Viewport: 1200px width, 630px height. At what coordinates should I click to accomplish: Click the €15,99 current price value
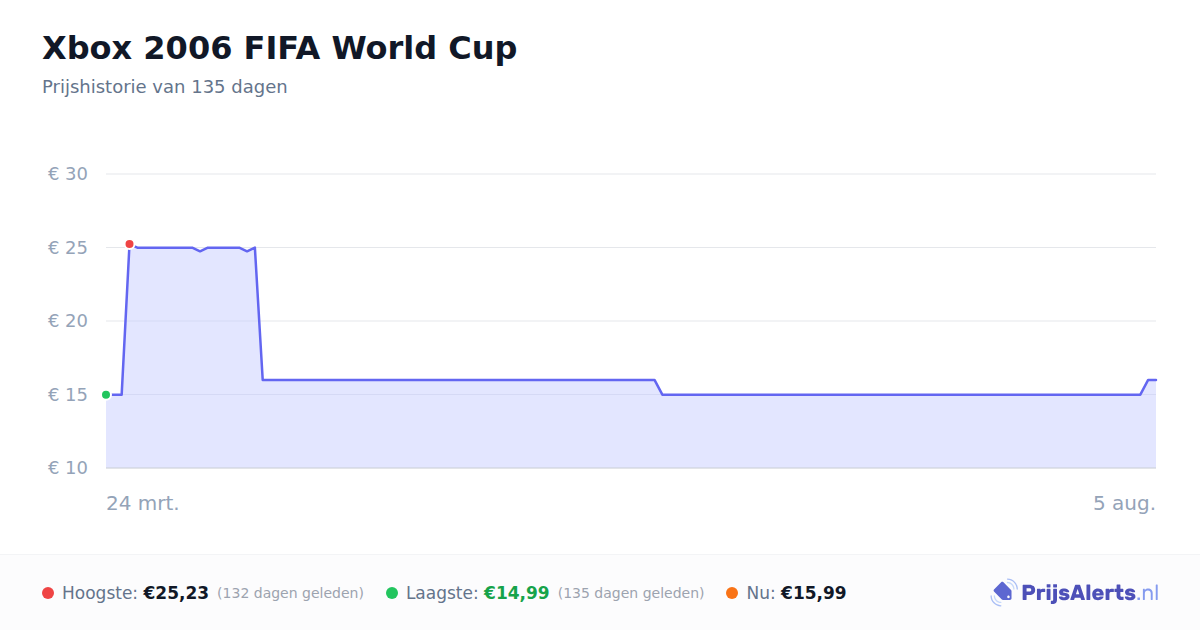pos(813,593)
